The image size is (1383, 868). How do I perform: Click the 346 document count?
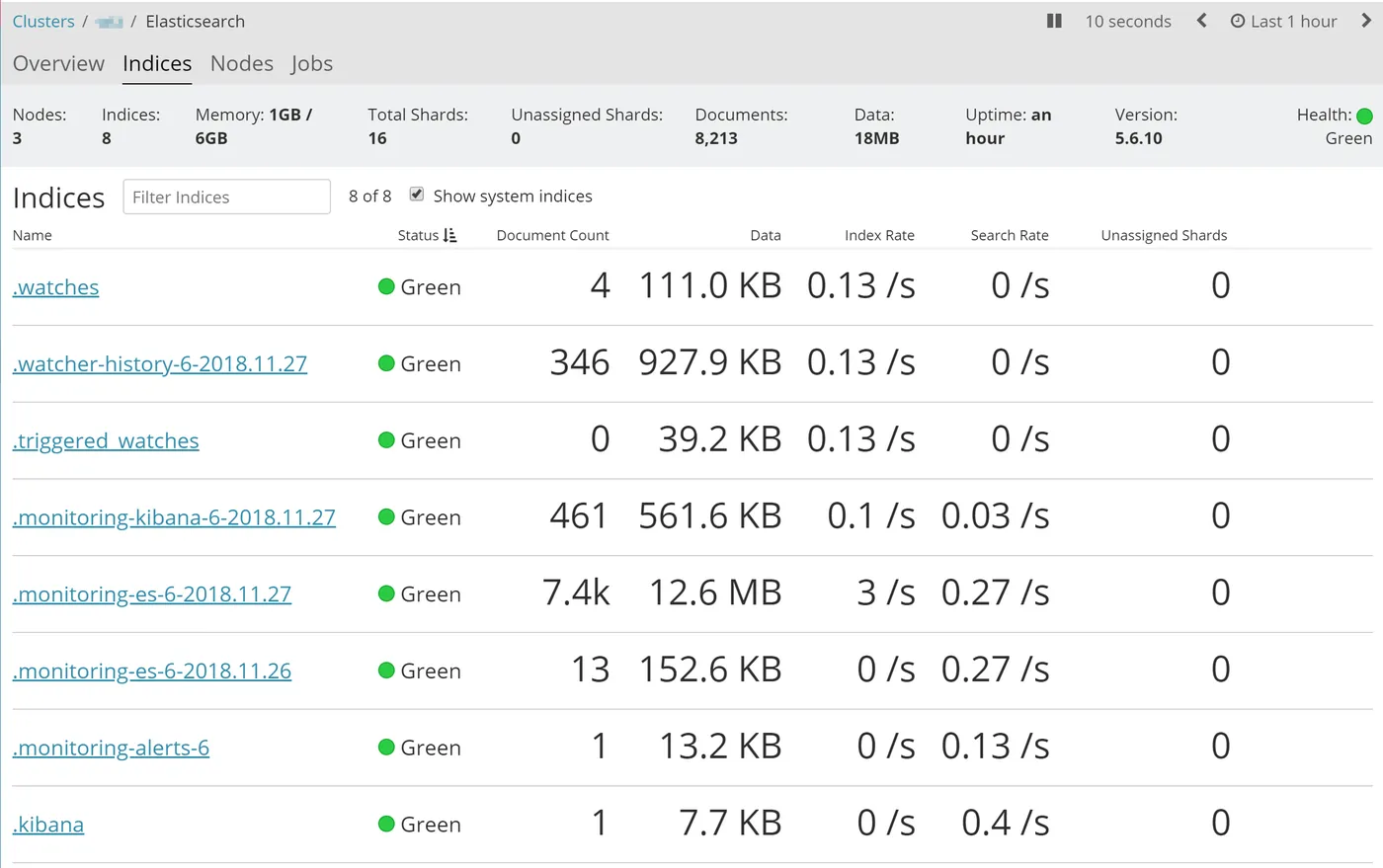click(x=580, y=362)
